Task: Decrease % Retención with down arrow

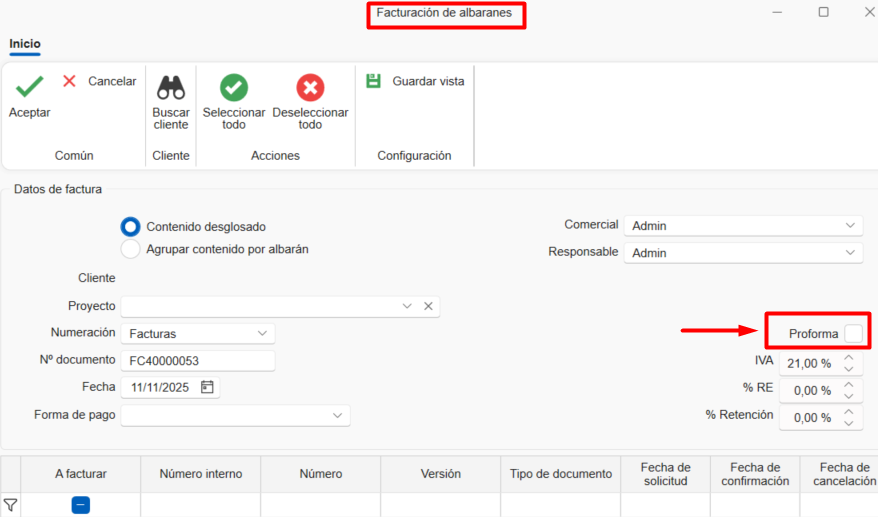Action: coord(849,423)
